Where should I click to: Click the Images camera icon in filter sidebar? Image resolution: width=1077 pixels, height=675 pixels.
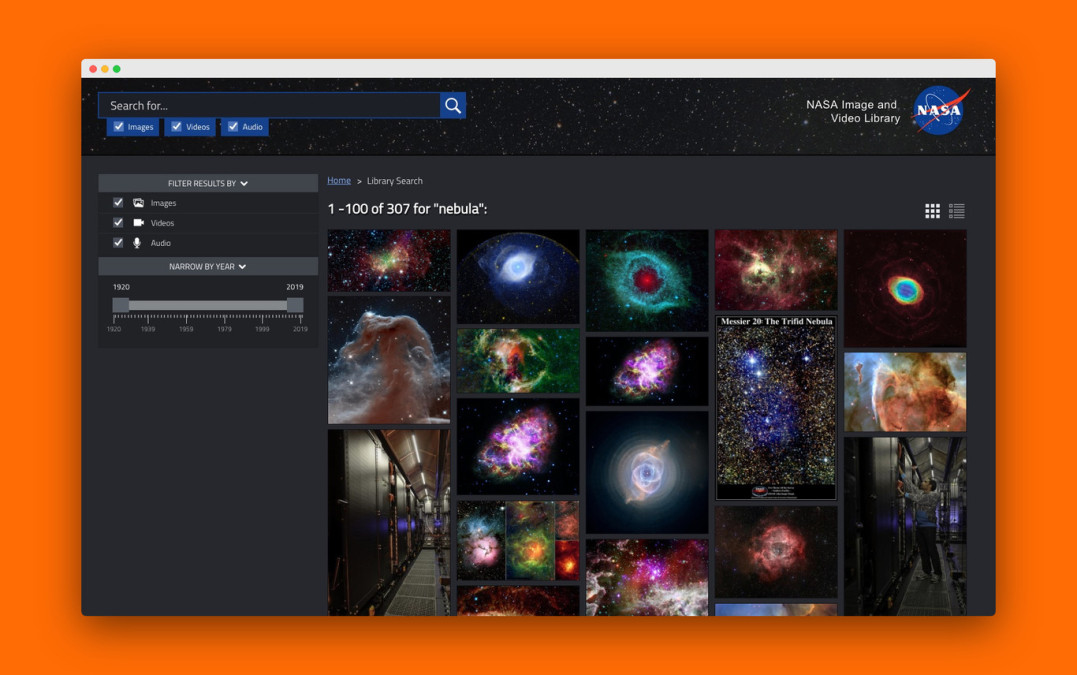139,202
